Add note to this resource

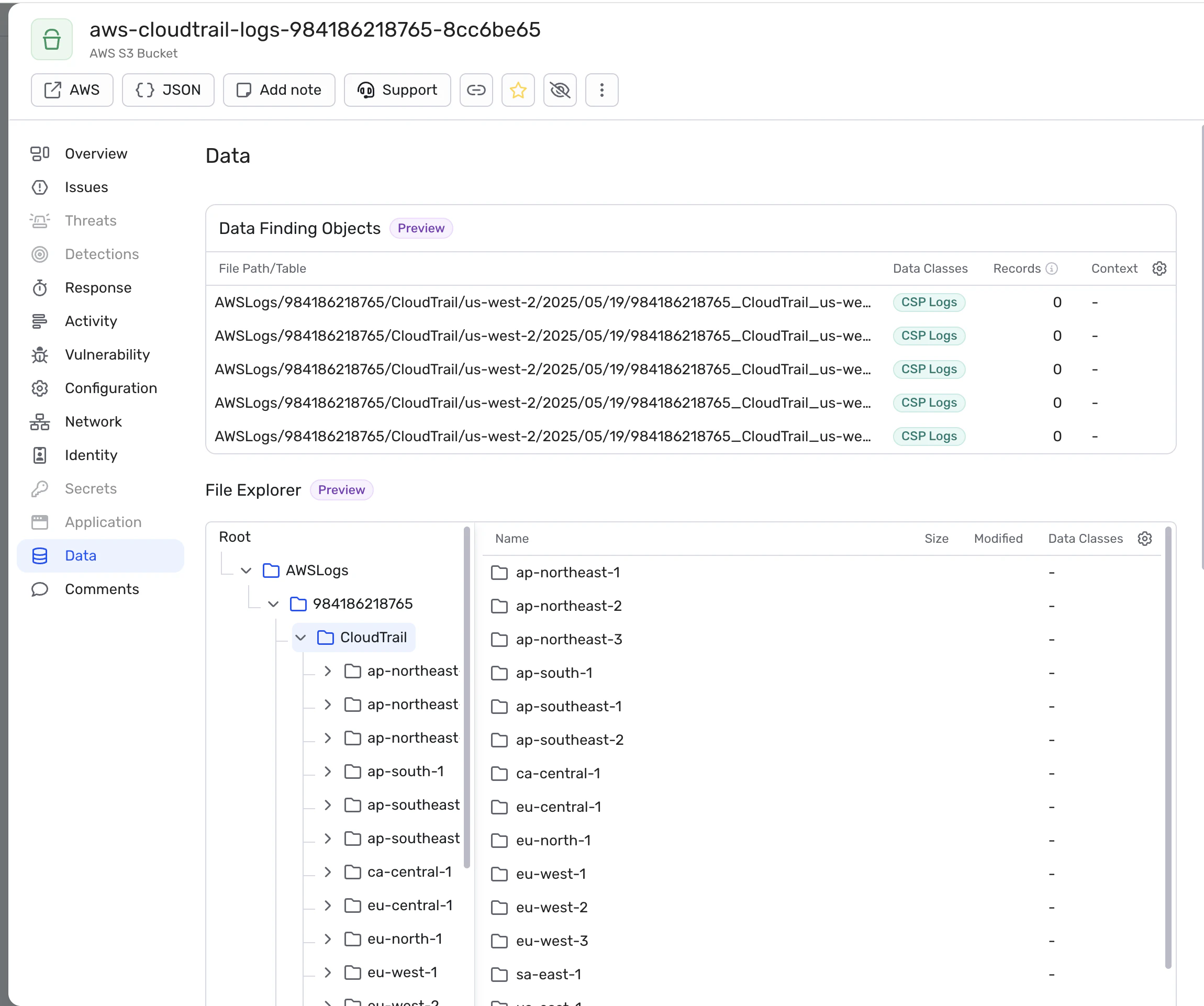278,90
